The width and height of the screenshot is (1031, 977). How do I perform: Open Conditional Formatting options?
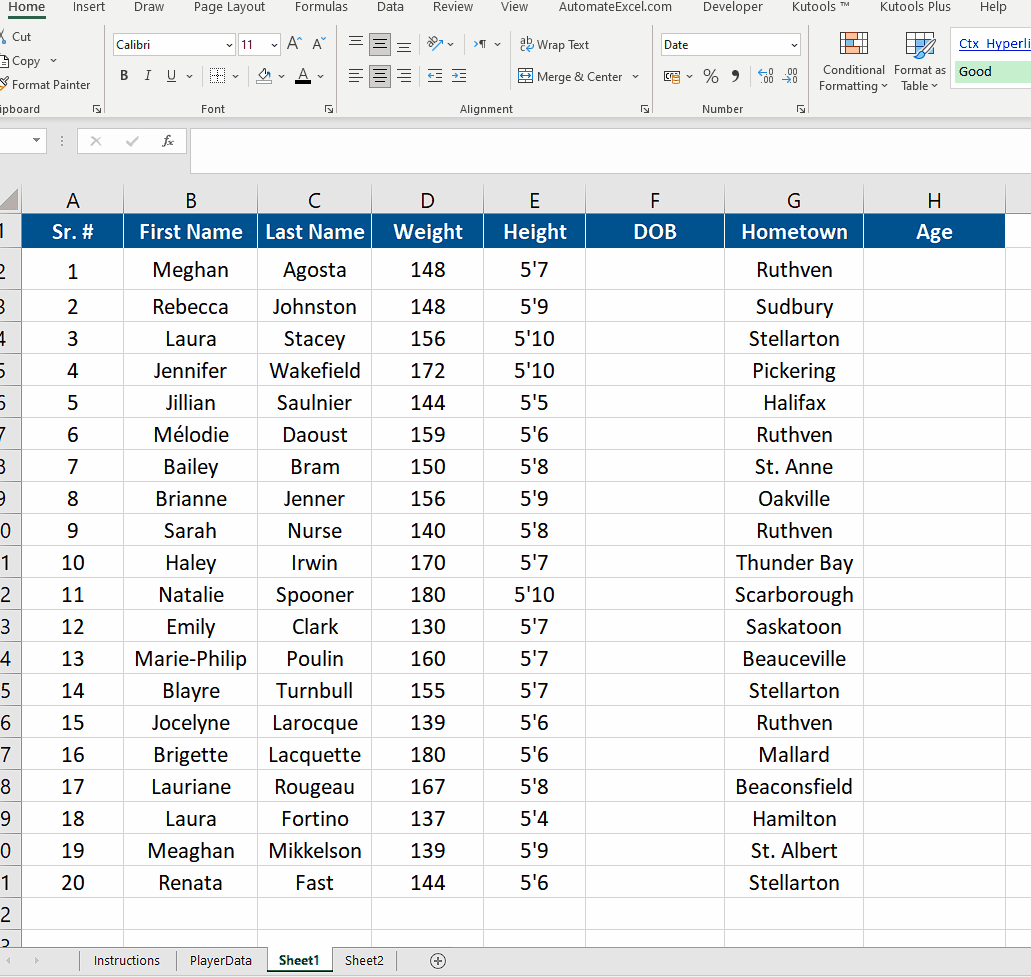(x=853, y=60)
